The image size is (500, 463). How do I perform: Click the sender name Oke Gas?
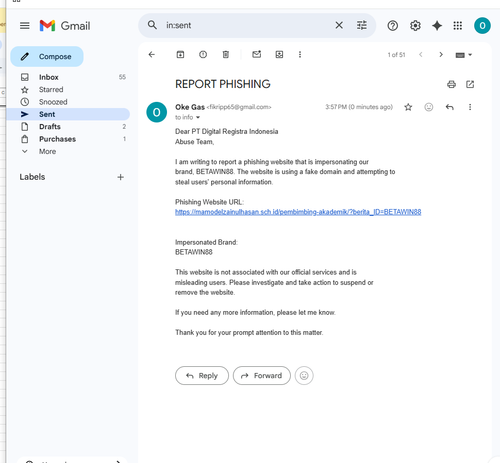point(190,107)
